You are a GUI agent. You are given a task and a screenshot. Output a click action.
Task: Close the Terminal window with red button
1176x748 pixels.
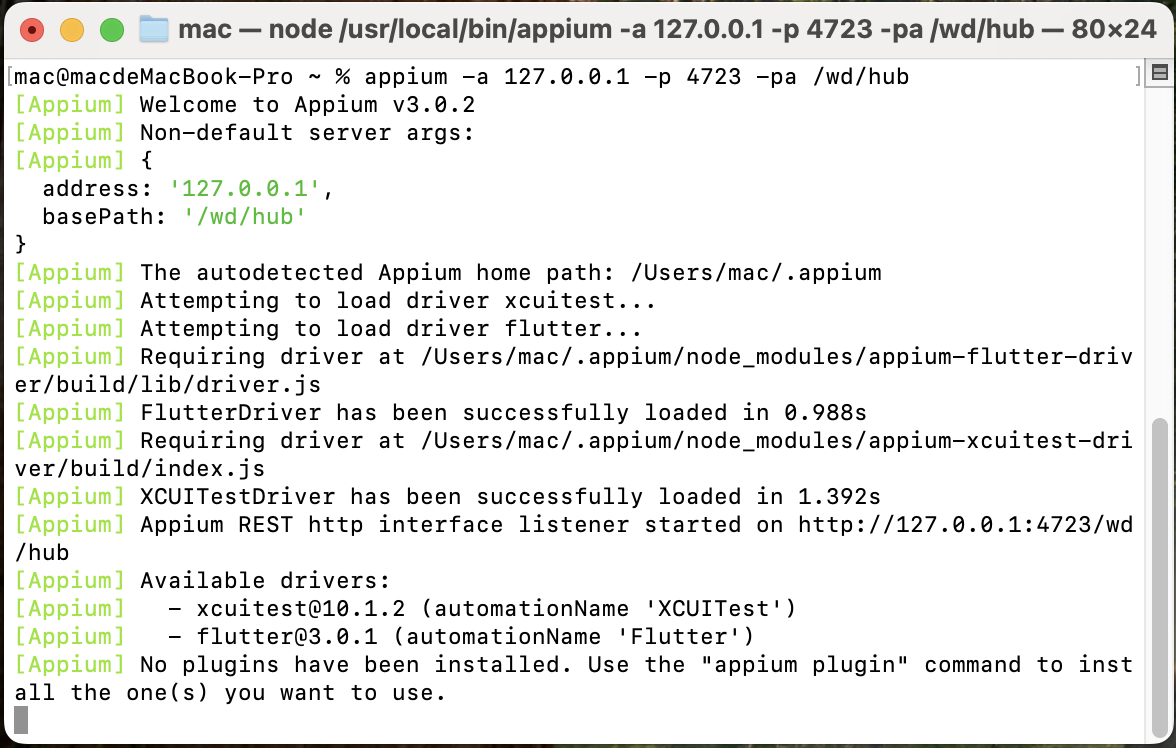click(x=32, y=30)
